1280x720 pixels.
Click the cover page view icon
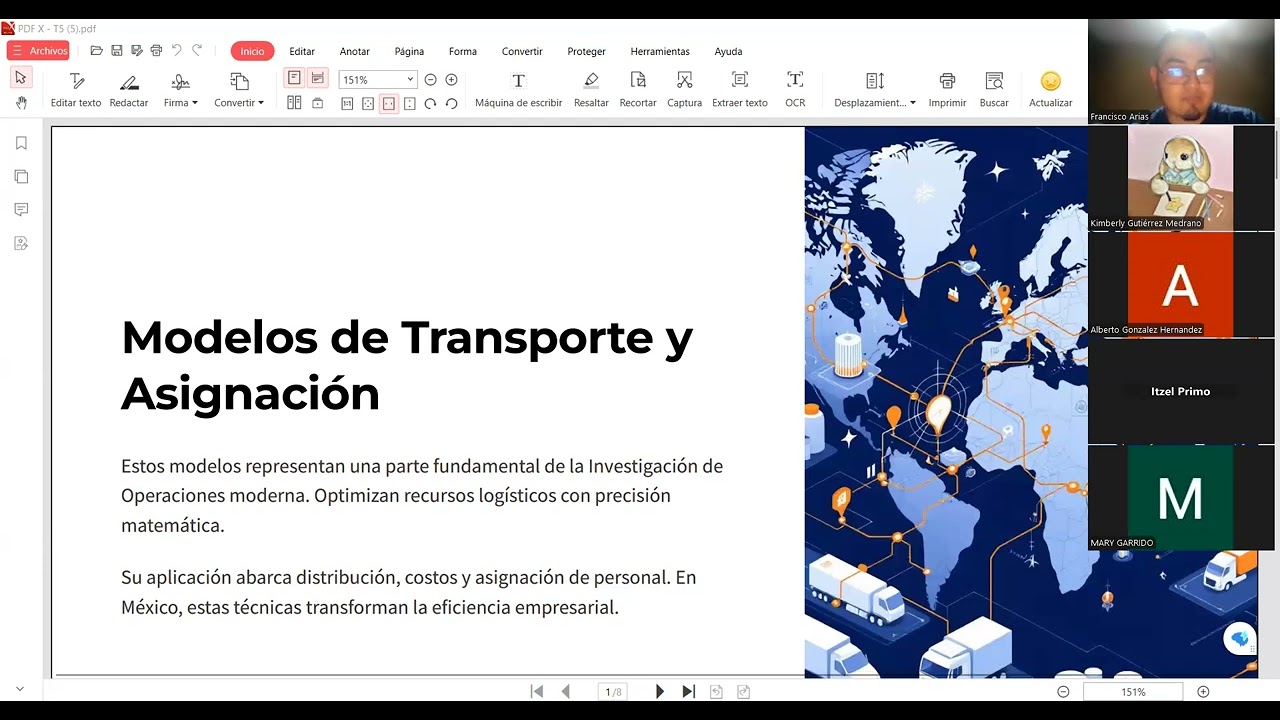[318, 103]
